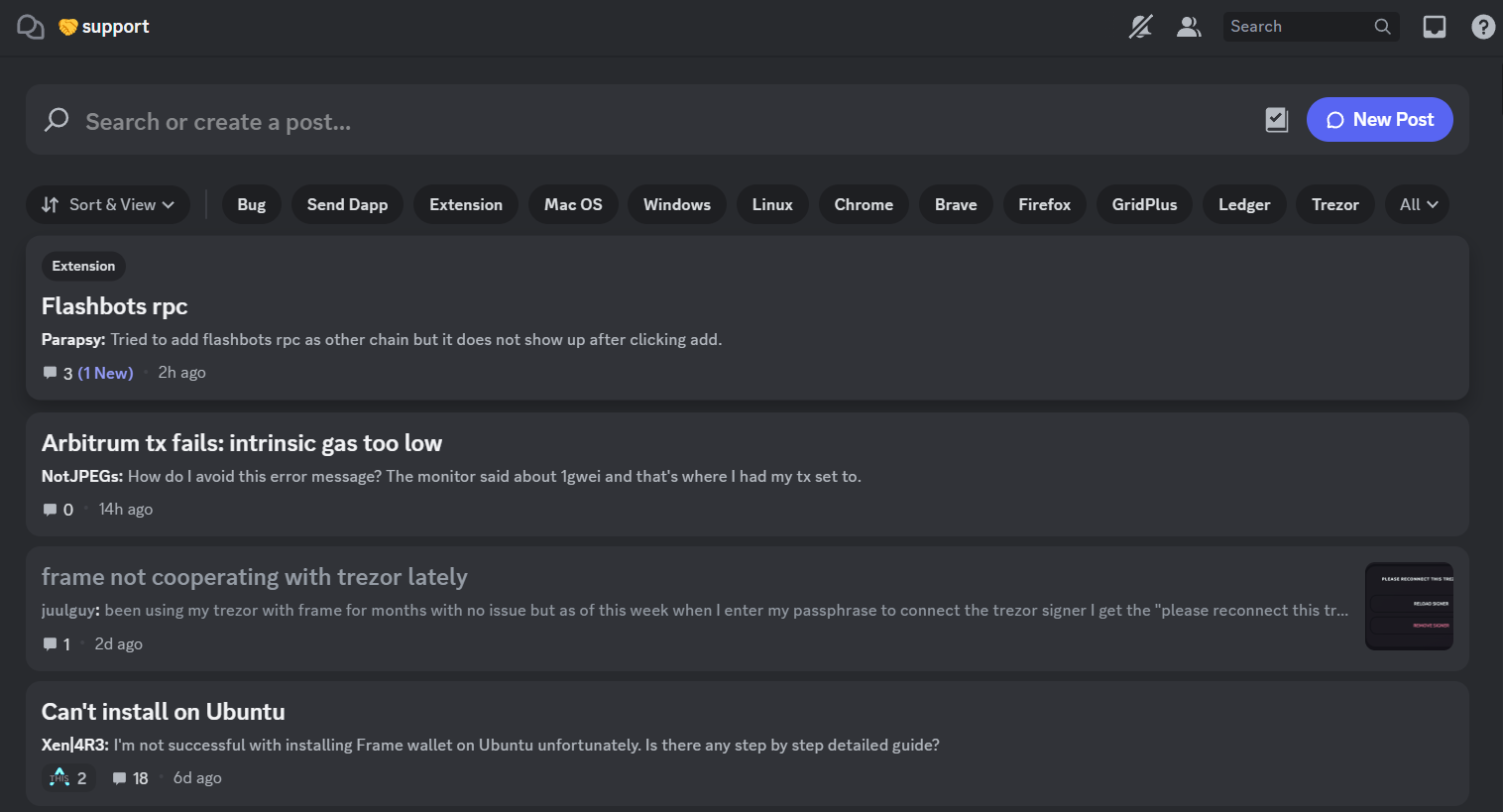Click the forum channel threads icon

tap(31, 27)
